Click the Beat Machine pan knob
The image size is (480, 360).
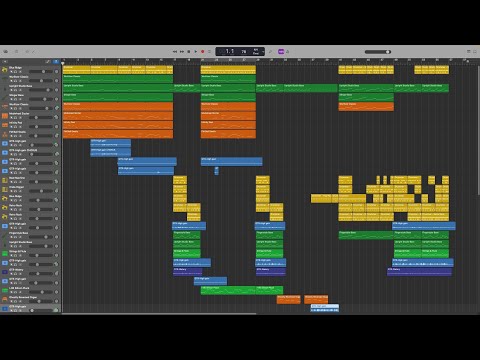click(56, 182)
